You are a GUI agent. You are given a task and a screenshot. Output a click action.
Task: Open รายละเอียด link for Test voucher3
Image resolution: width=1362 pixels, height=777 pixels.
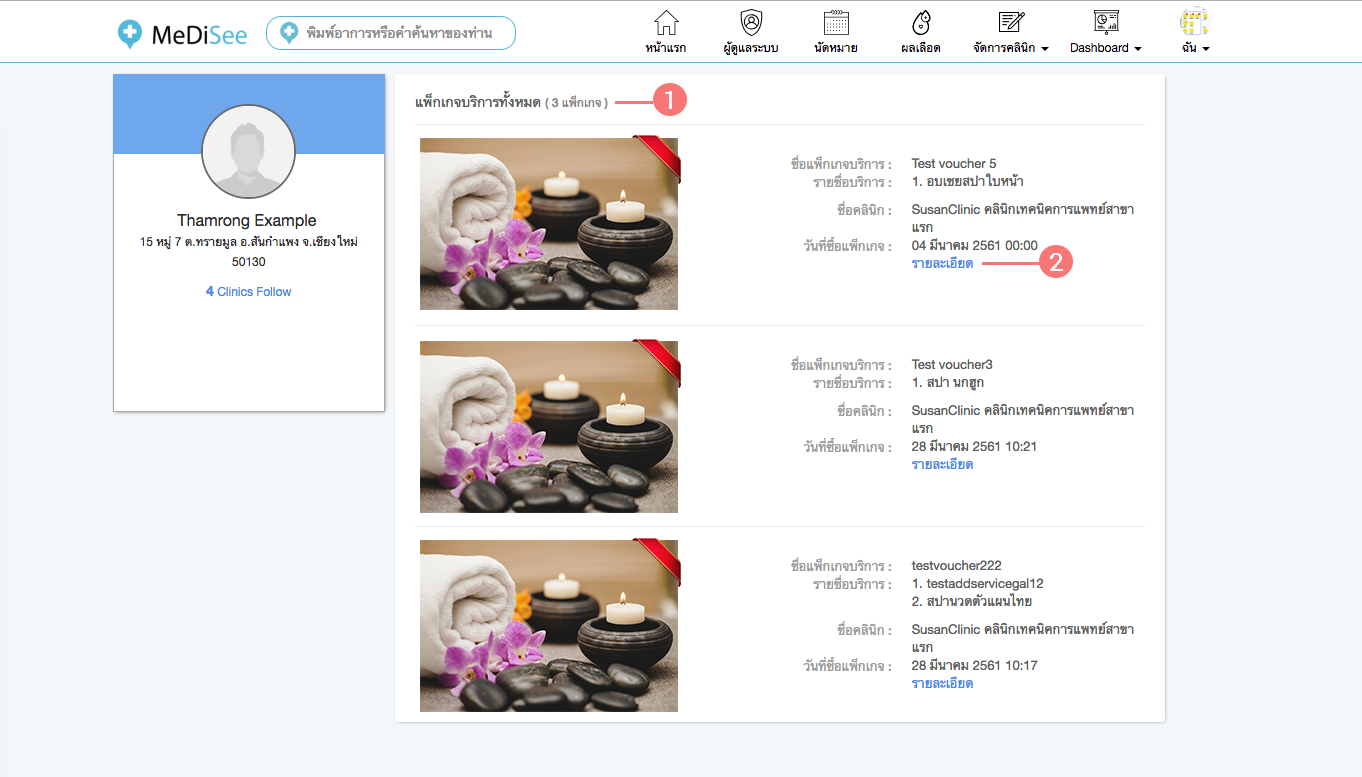(x=942, y=465)
